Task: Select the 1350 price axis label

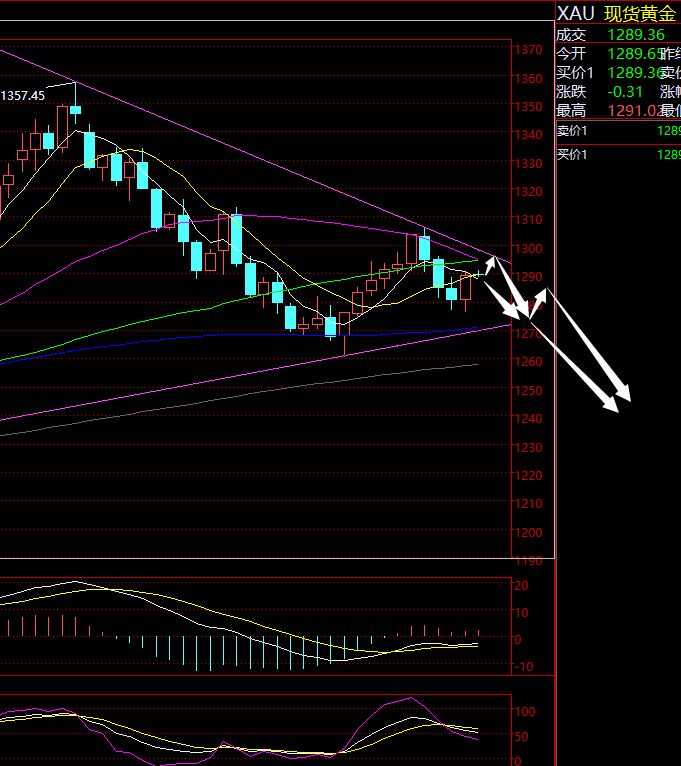Action: (528, 106)
